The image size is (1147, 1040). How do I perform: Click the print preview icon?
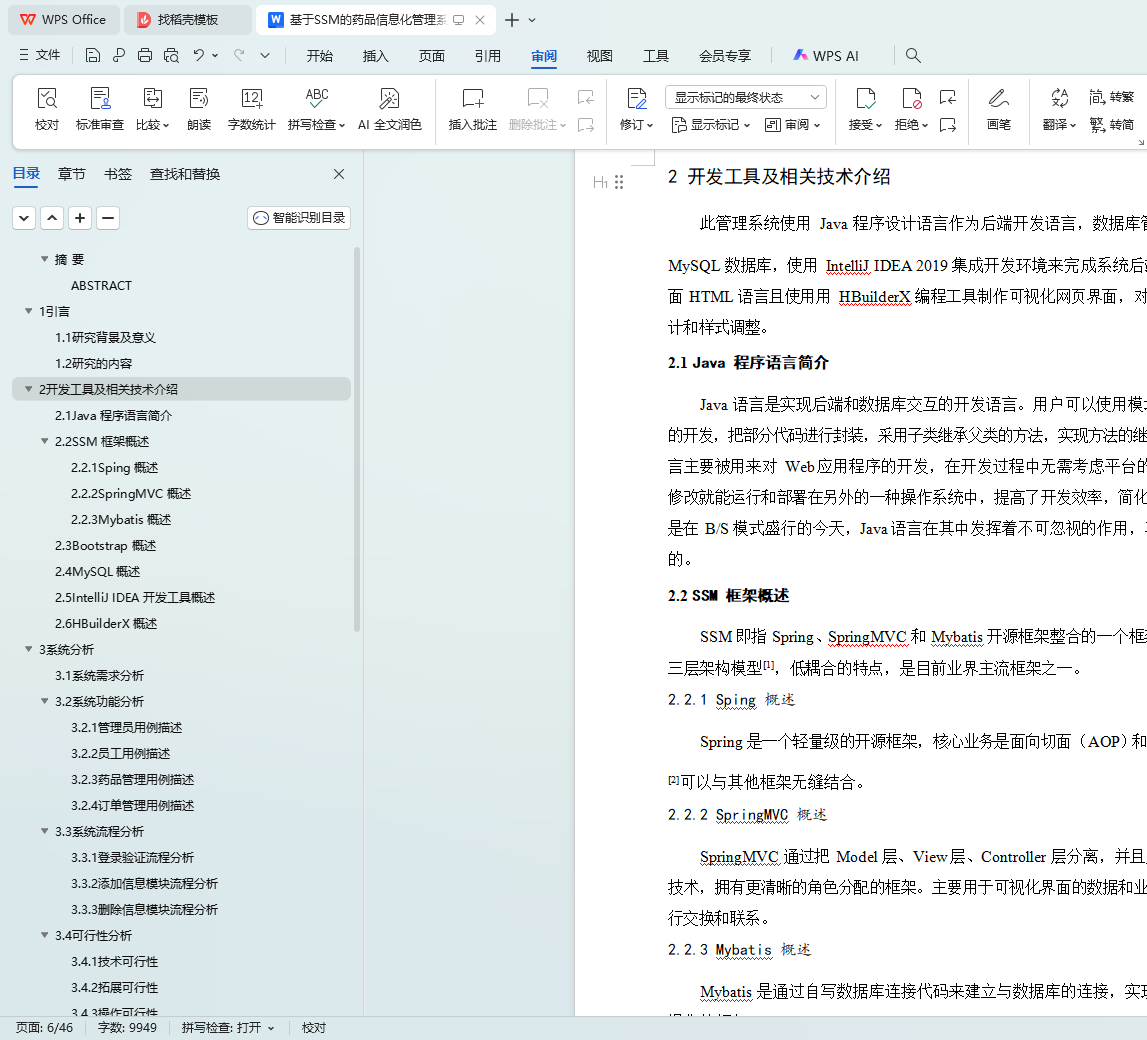pyautogui.click(x=171, y=56)
